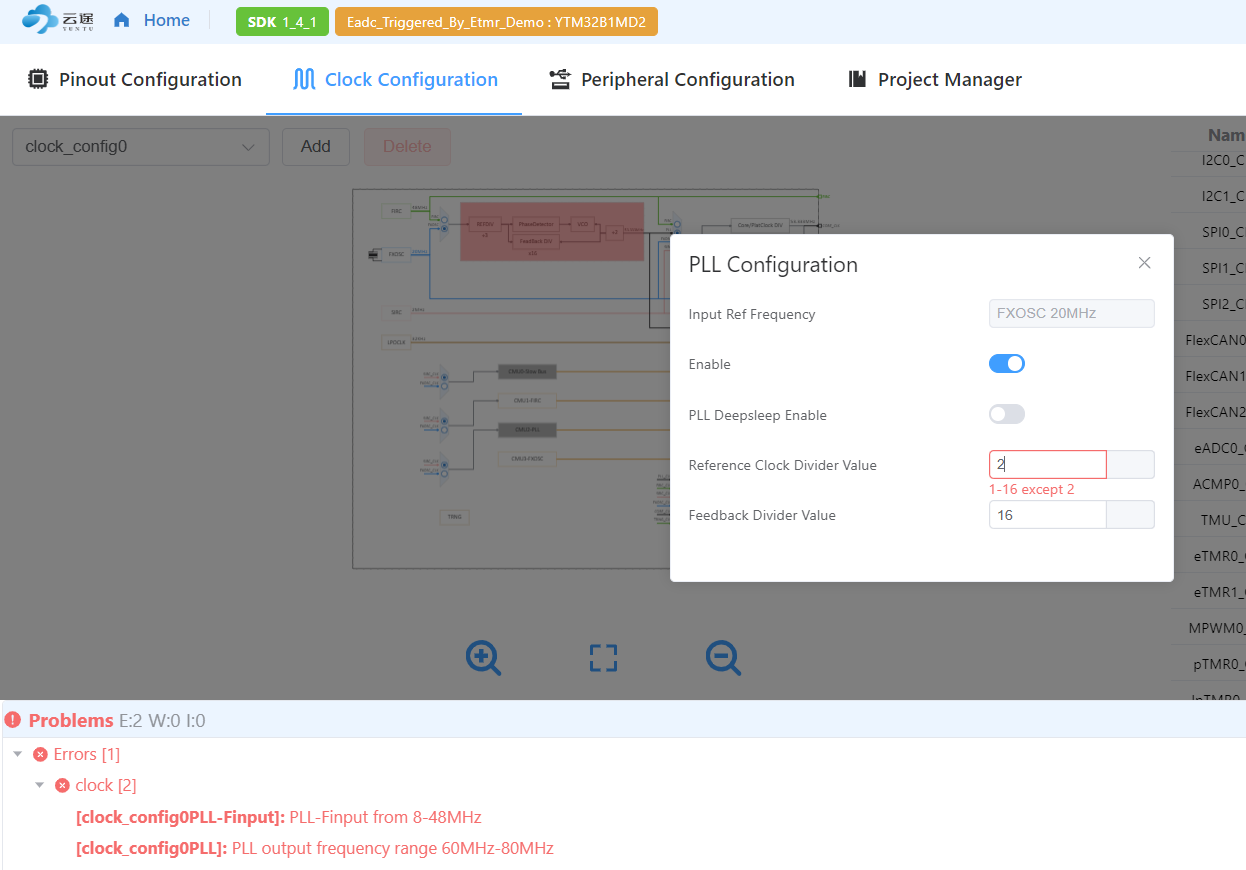Image resolution: width=1246 pixels, height=870 pixels.
Task: Collapse the clock [2] error group
Action: click(x=40, y=785)
